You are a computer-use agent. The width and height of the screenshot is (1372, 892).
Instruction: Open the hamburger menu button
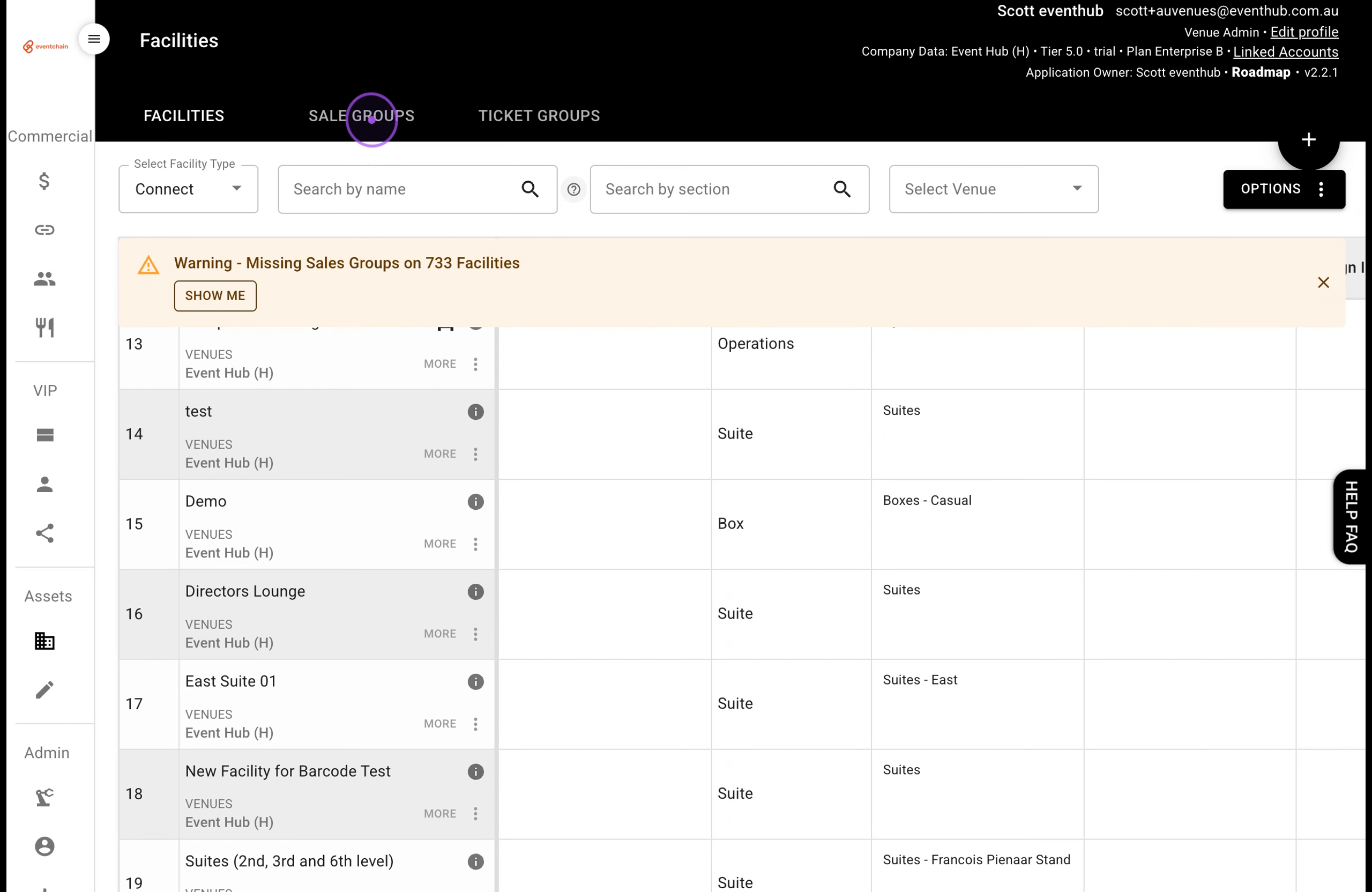click(x=94, y=39)
